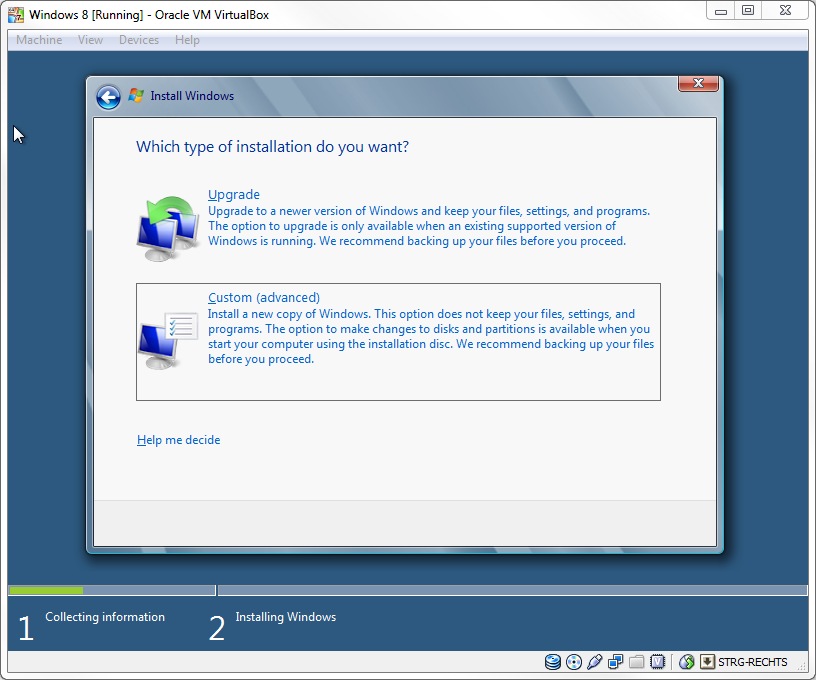Click the Upgrade option's computer icon

point(166,228)
